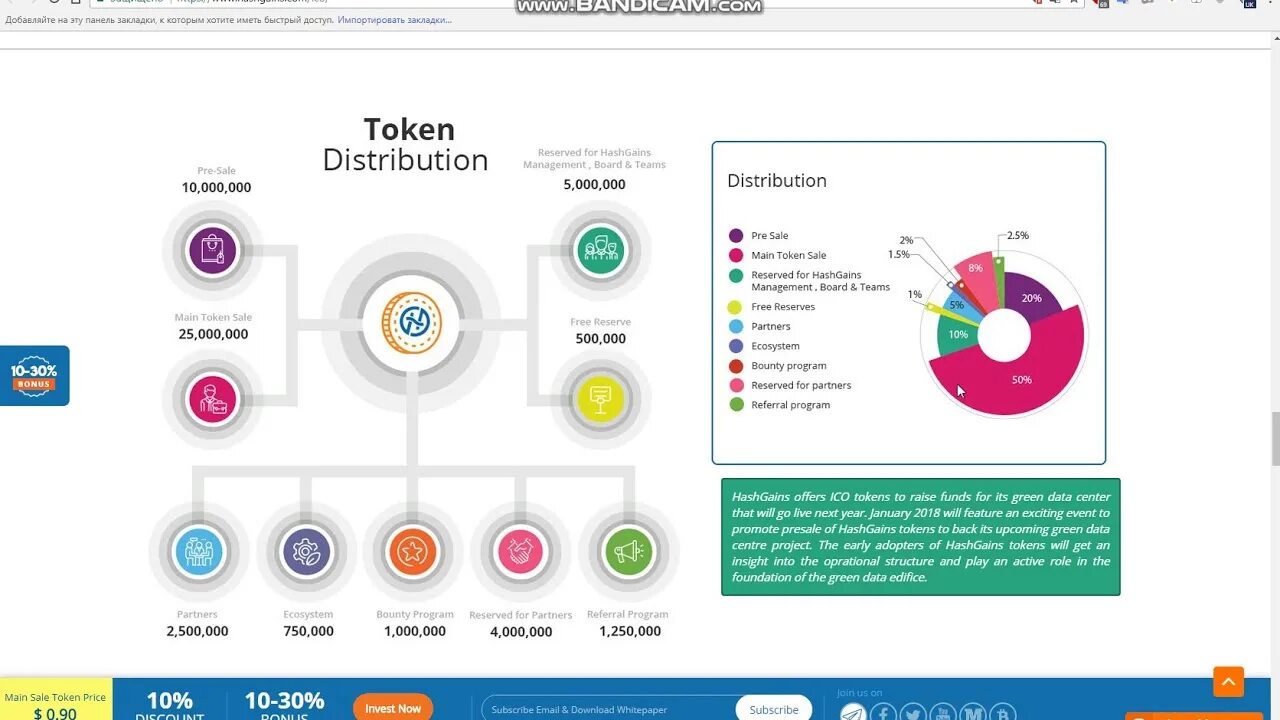
Task: Open the Facebook social link
Action: click(883, 712)
